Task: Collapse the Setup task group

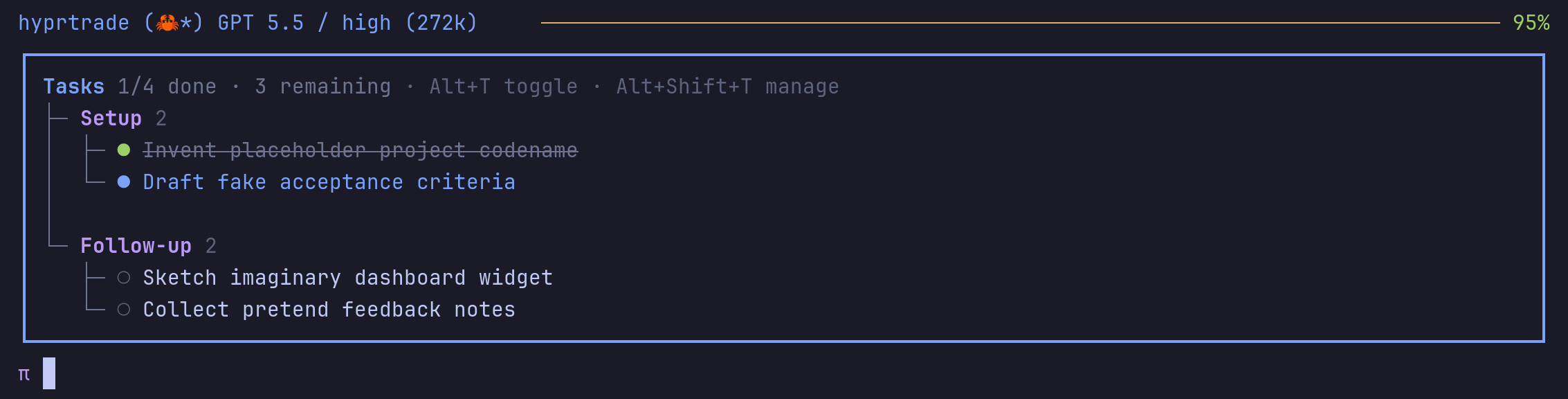Action: [x=111, y=118]
